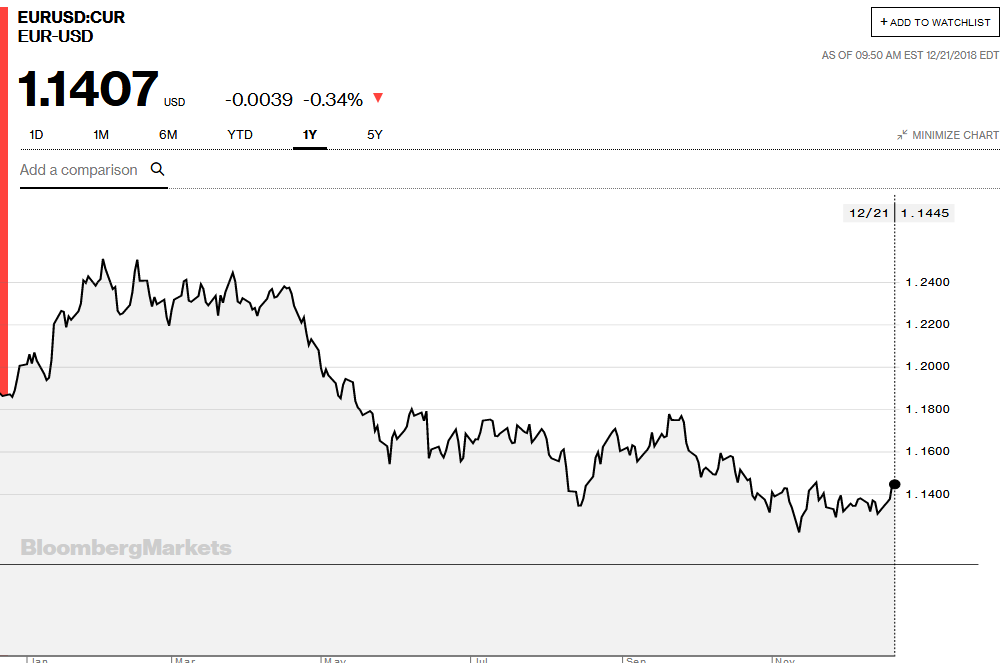1002x663 pixels.
Task: Click the EURUSD:CUR ticker heading
Action: tap(72, 18)
